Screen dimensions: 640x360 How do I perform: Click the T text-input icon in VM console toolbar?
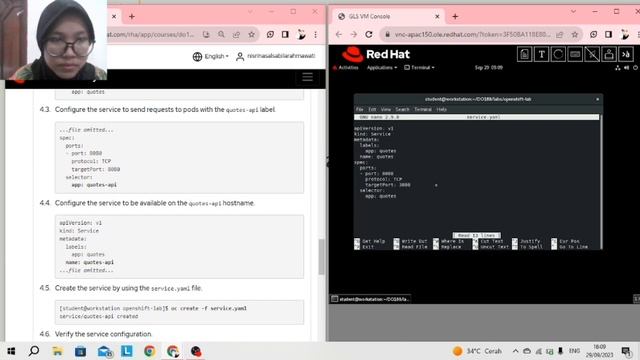click(x=541, y=54)
